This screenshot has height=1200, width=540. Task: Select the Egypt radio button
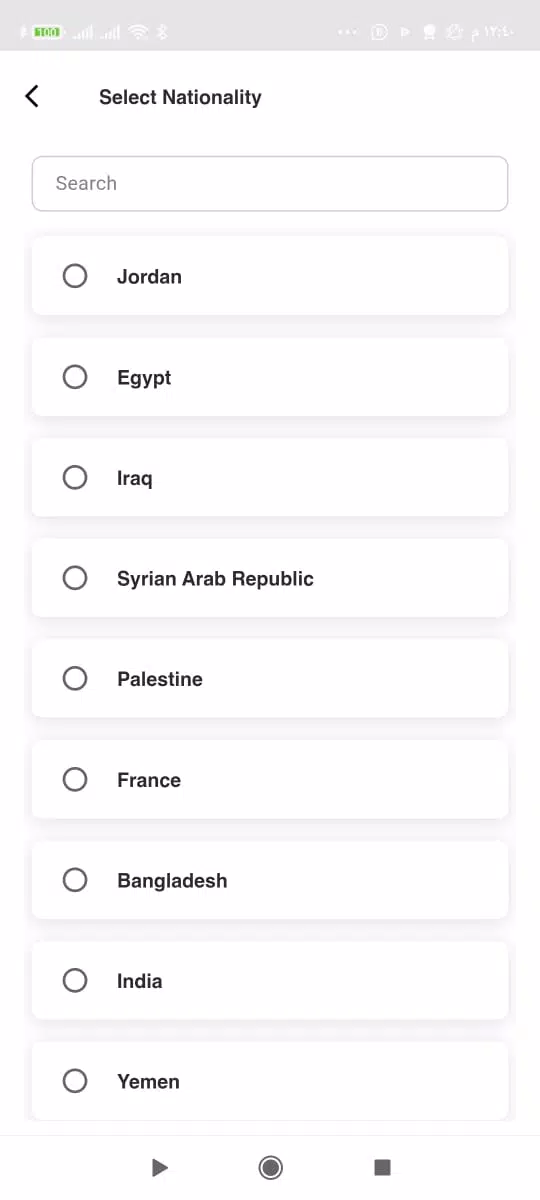tap(75, 377)
